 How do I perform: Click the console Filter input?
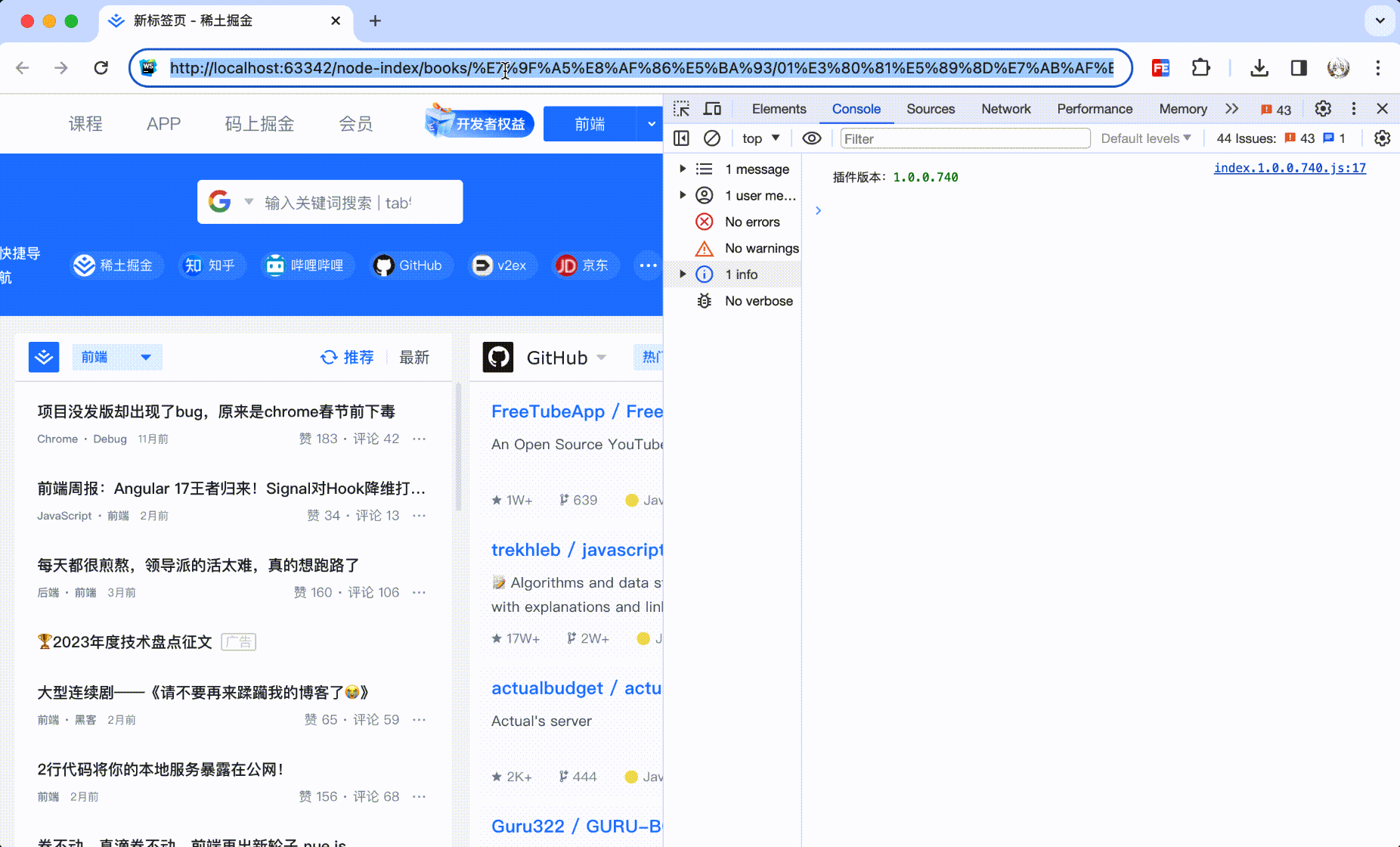[x=965, y=138]
